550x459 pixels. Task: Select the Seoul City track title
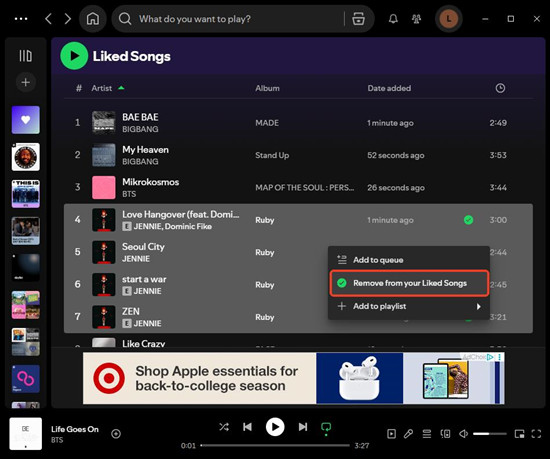143,247
